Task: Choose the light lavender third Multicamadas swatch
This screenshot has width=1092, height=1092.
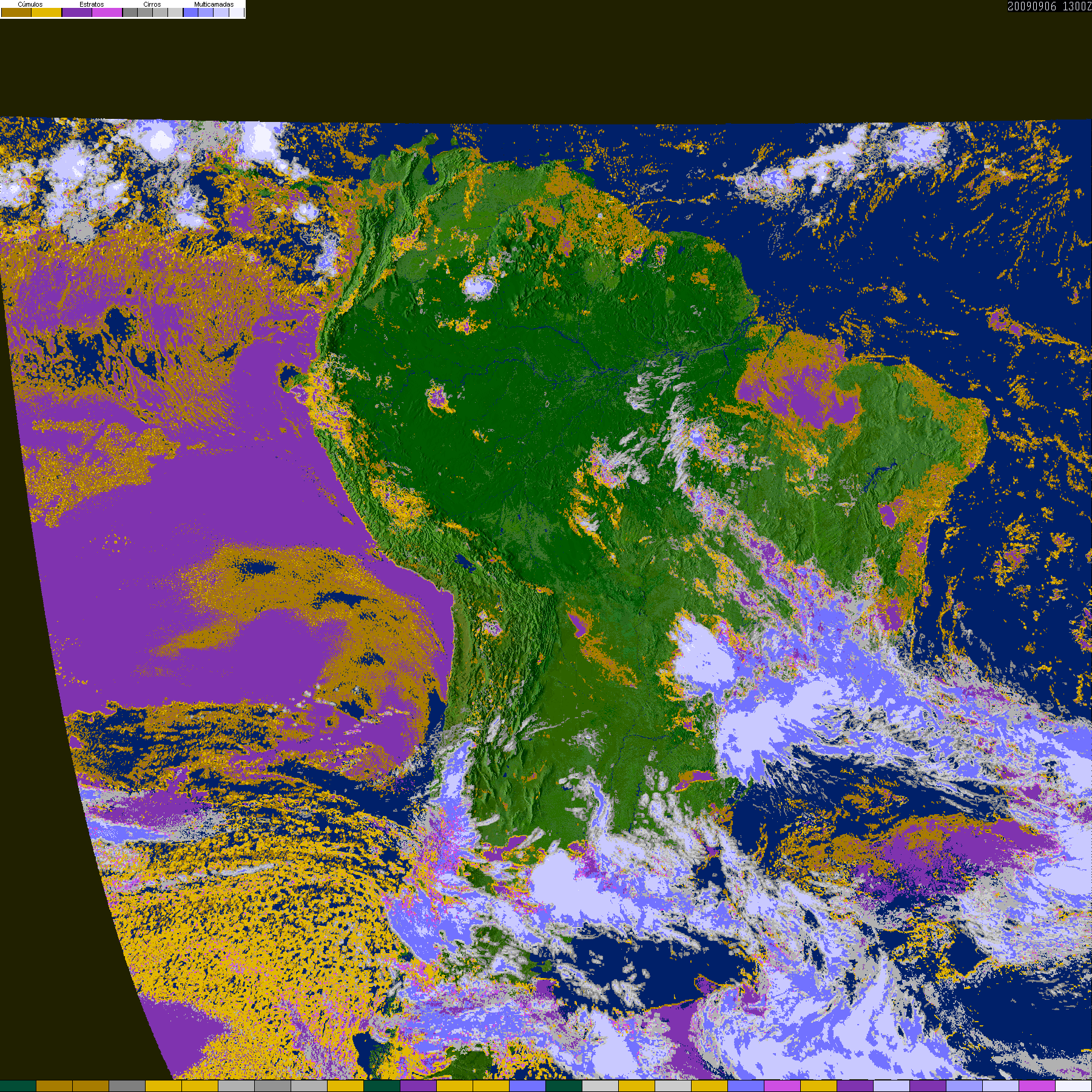Action: pyautogui.click(x=221, y=13)
